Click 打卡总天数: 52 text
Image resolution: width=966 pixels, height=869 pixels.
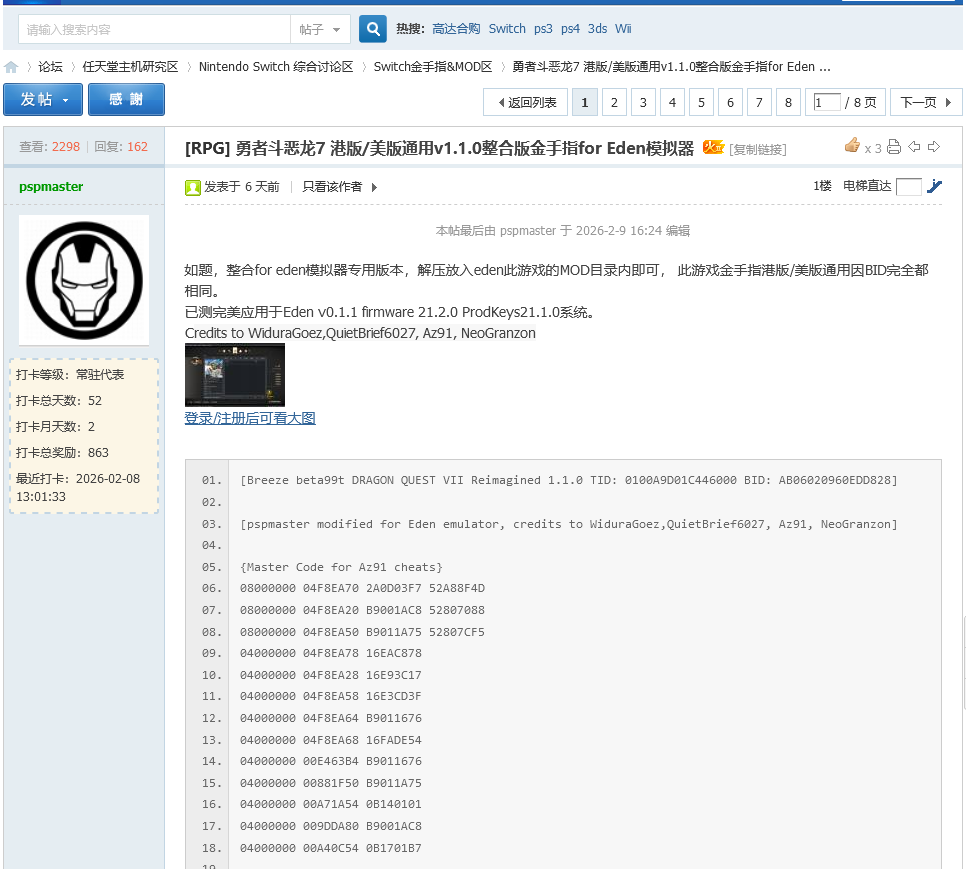pyautogui.click(x=59, y=401)
